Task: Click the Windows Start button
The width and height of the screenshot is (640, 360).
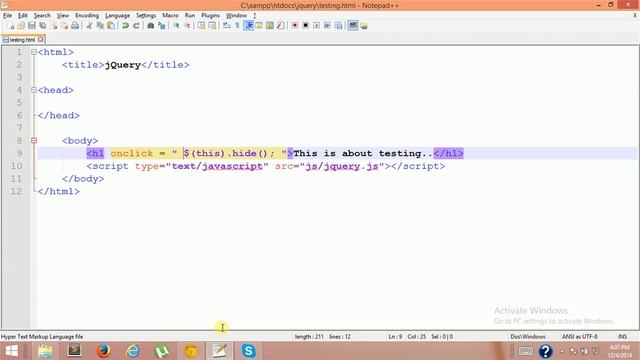Action: coord(11,351)
